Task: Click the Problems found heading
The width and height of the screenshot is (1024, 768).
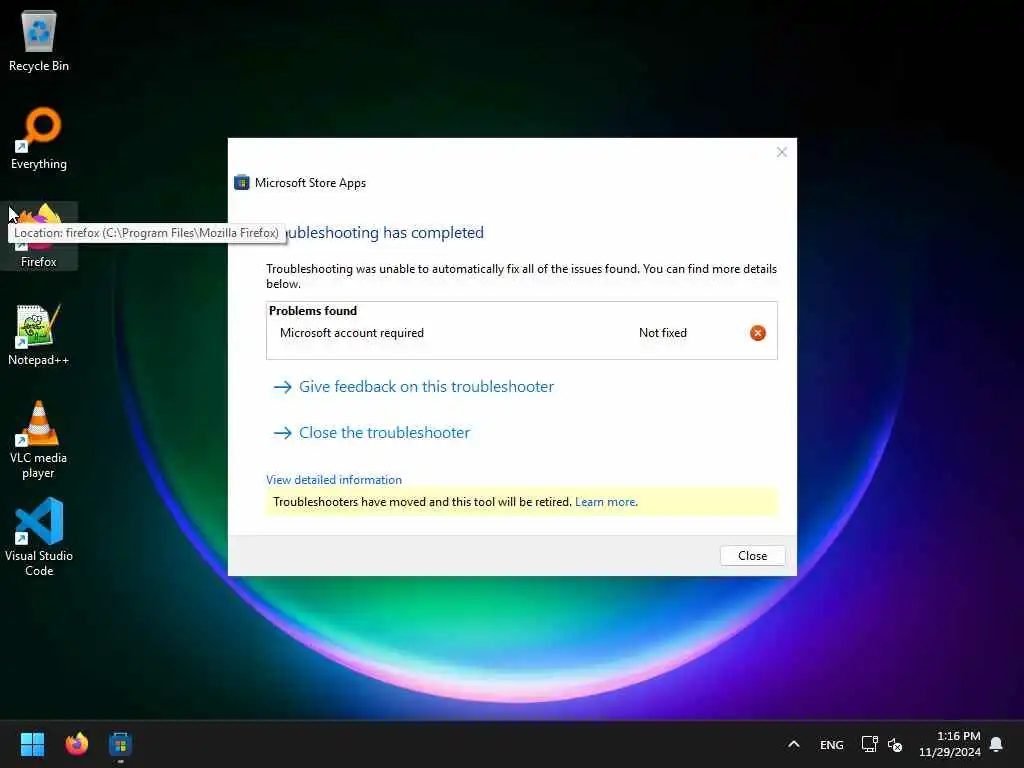Action: [313, 311]
